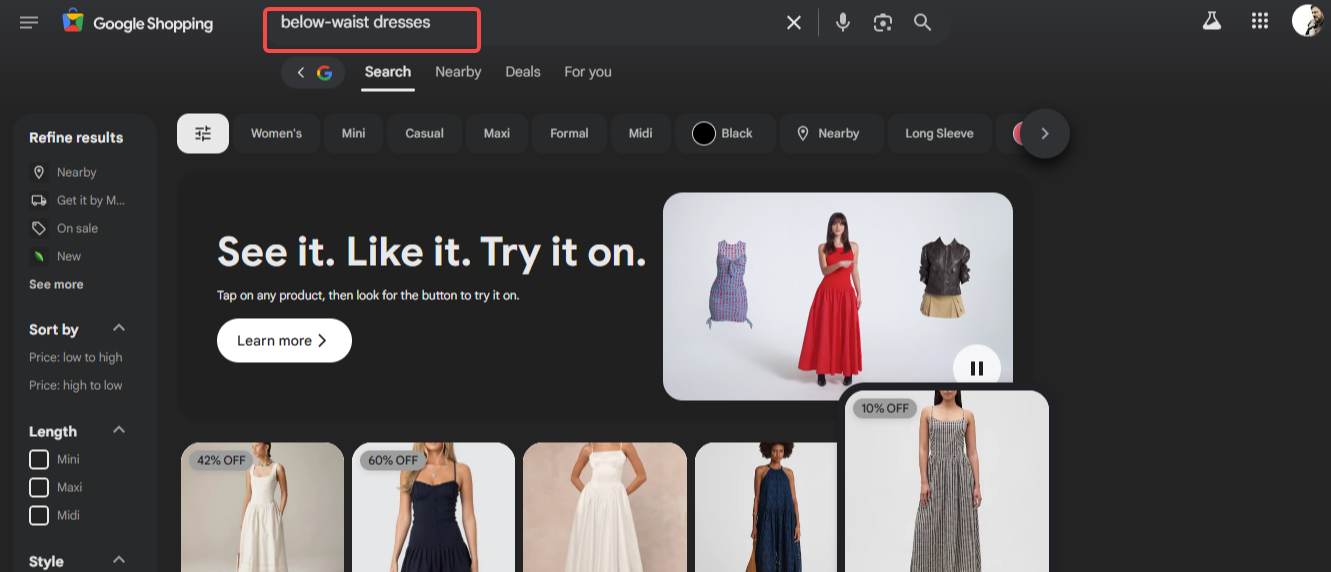Click the green leaf icon for New

(x=39, y=256)
